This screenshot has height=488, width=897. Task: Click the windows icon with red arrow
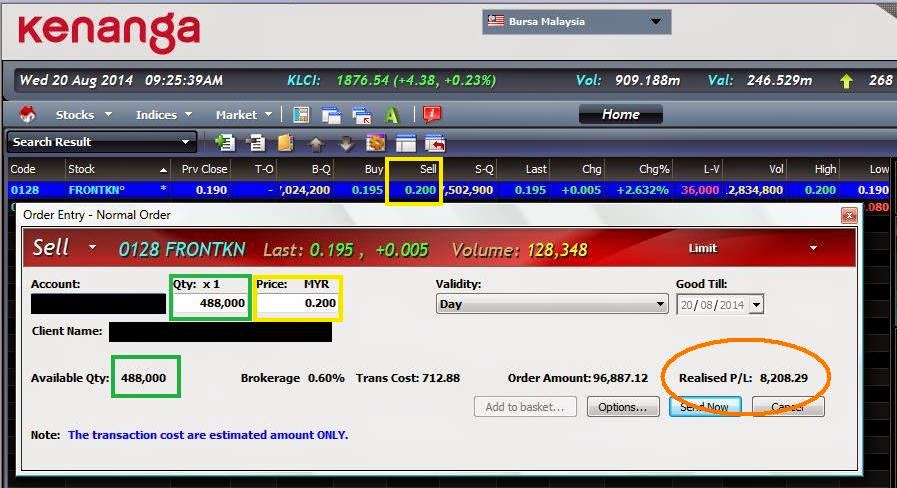(x=361, y=116)
